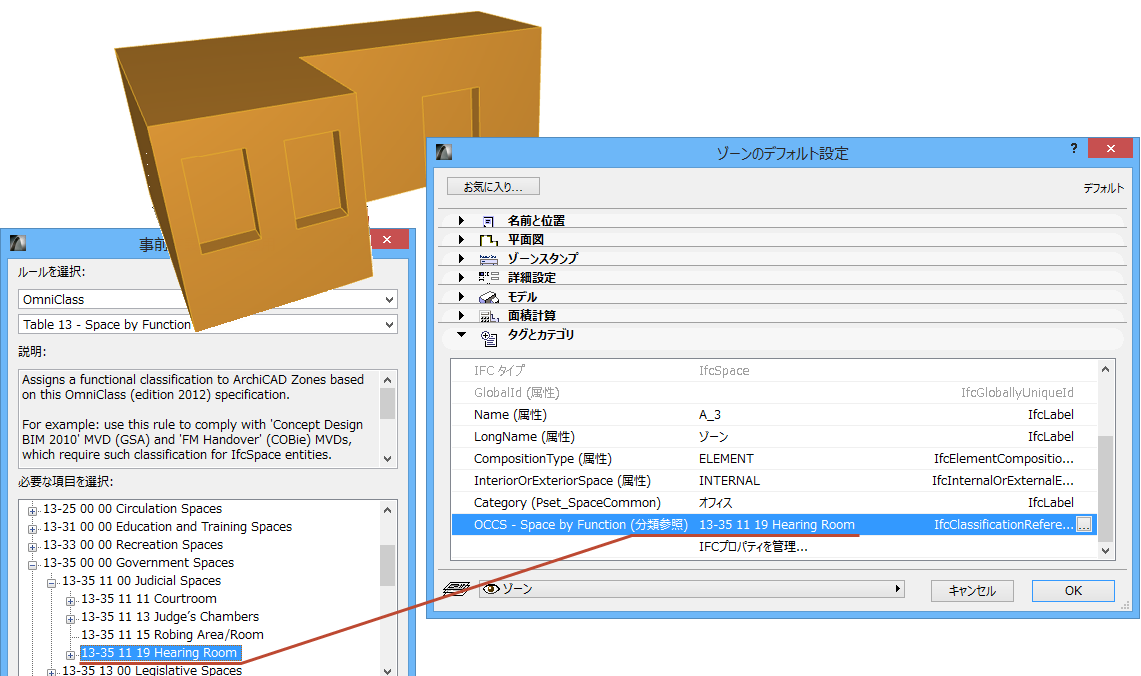This screenshot has width=1141, height=676.
Task: Click the classification tree scroll up arrow
Action: click(388, 510)
